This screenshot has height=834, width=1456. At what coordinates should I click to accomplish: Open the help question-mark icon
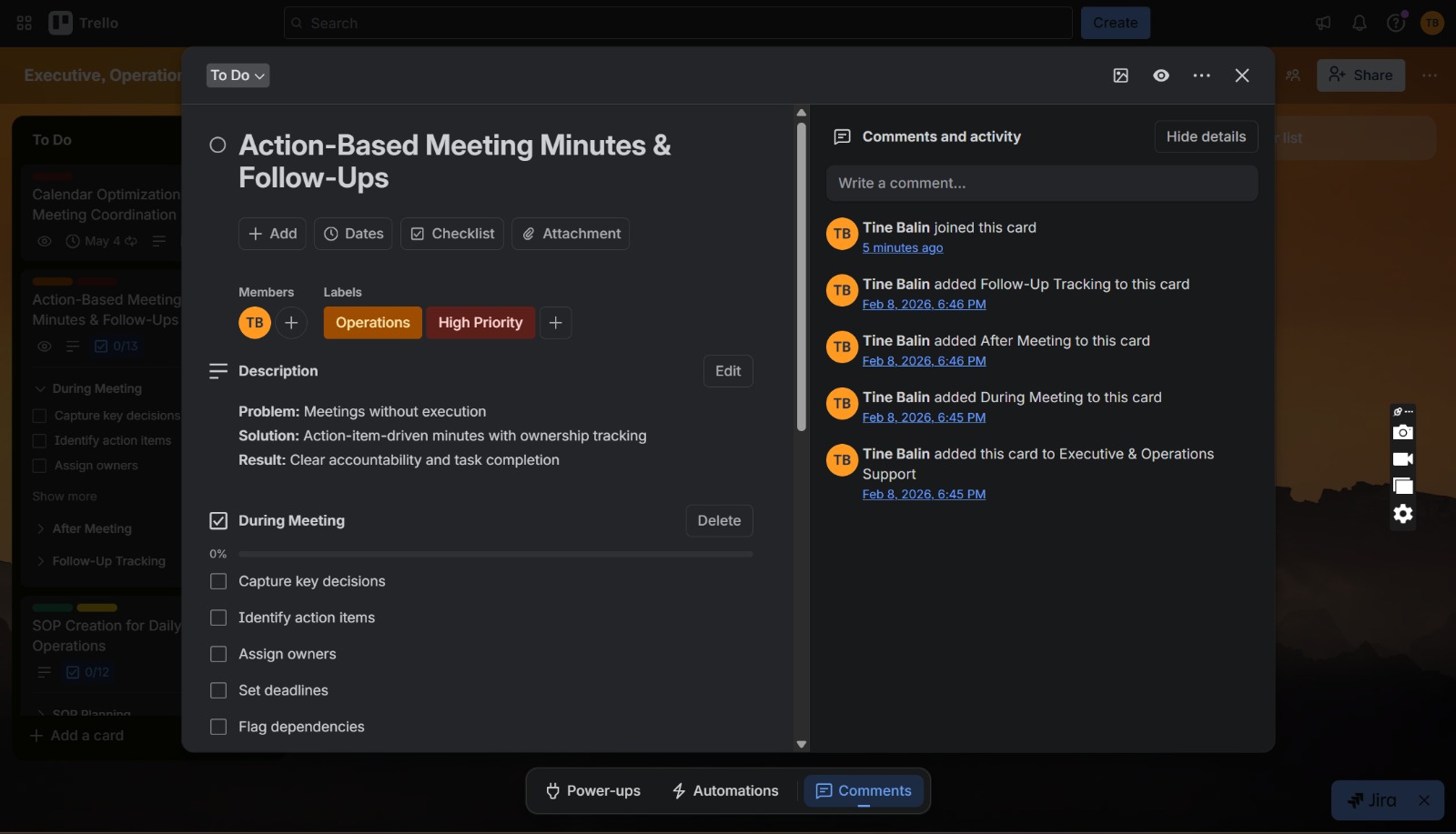tap(1396, 23)
